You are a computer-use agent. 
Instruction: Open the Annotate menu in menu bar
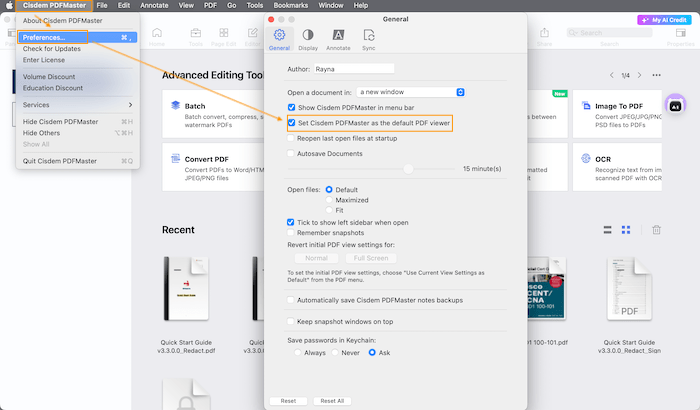click(x=154, y=5)
